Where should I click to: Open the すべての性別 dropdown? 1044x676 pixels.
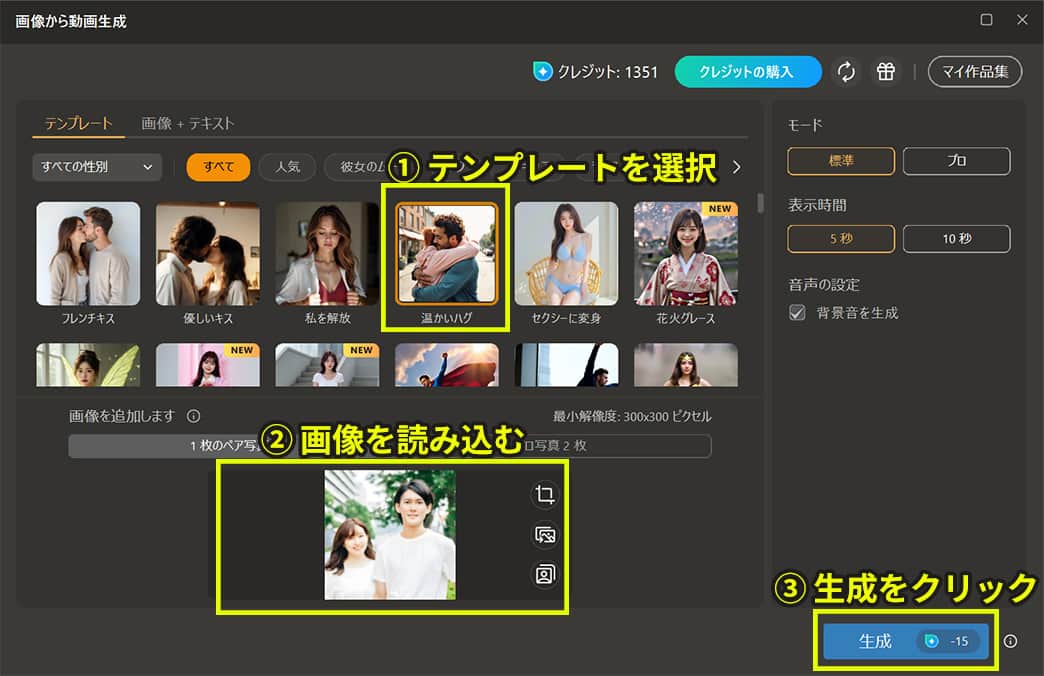tap(96, 167)
